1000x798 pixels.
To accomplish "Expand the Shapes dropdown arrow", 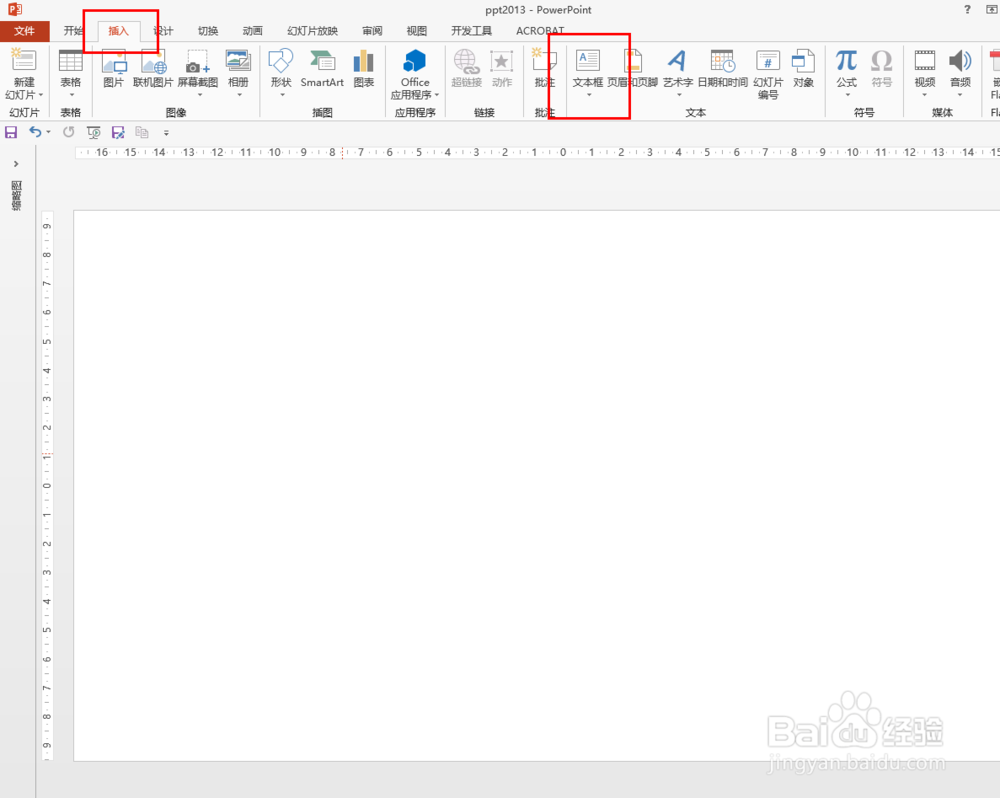I will (282, 95).
